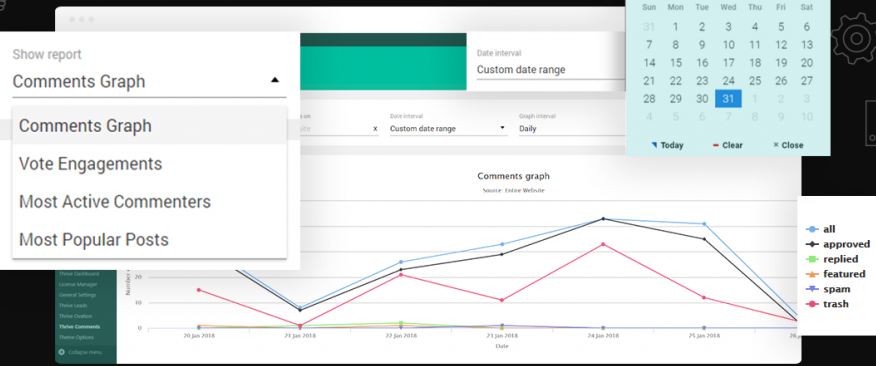Open Thrive Dashboard in the sidebar

[x=79, y=274]
